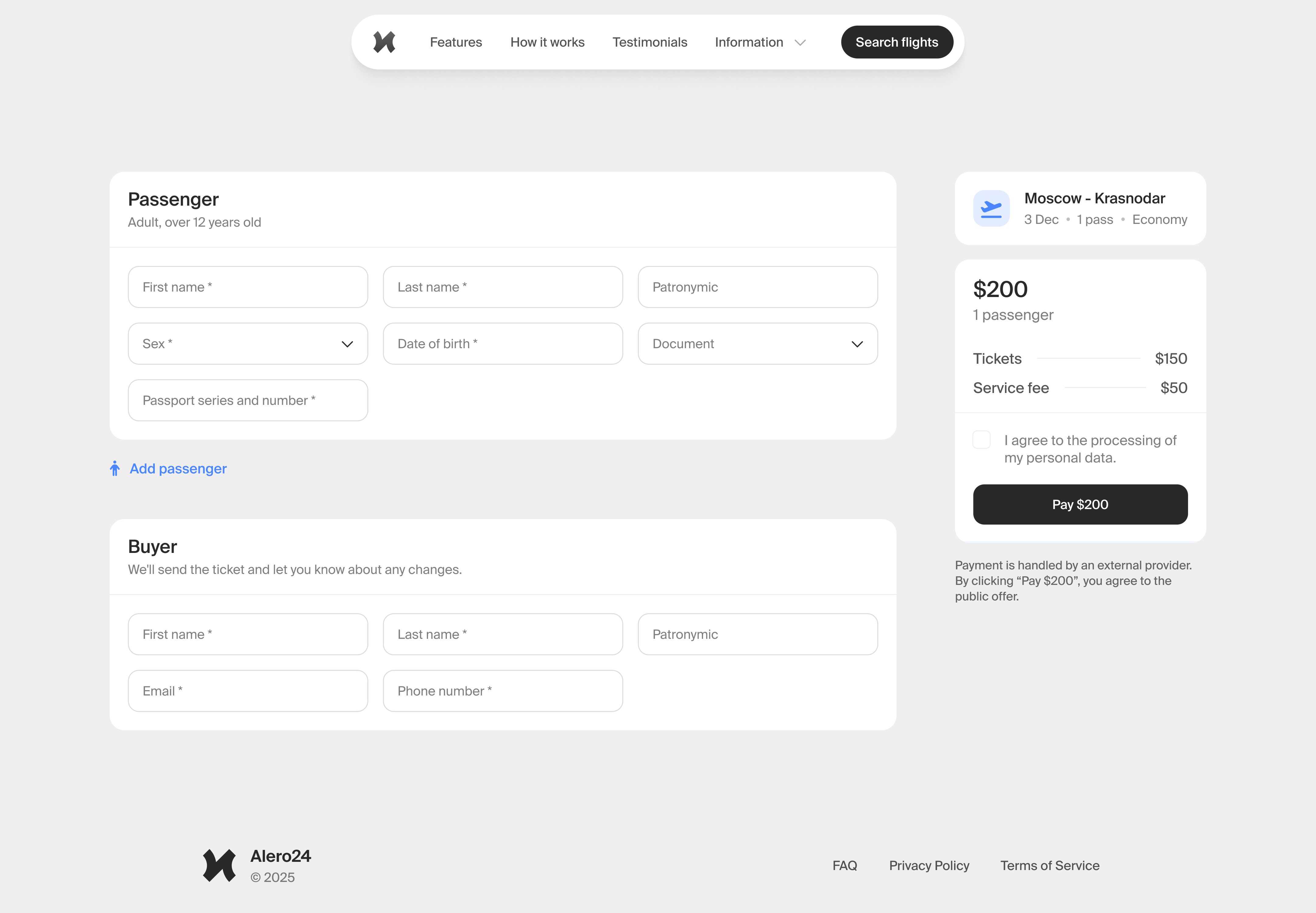
Task: Click the Service fee $50 amount
Action: pos(1174,388)
